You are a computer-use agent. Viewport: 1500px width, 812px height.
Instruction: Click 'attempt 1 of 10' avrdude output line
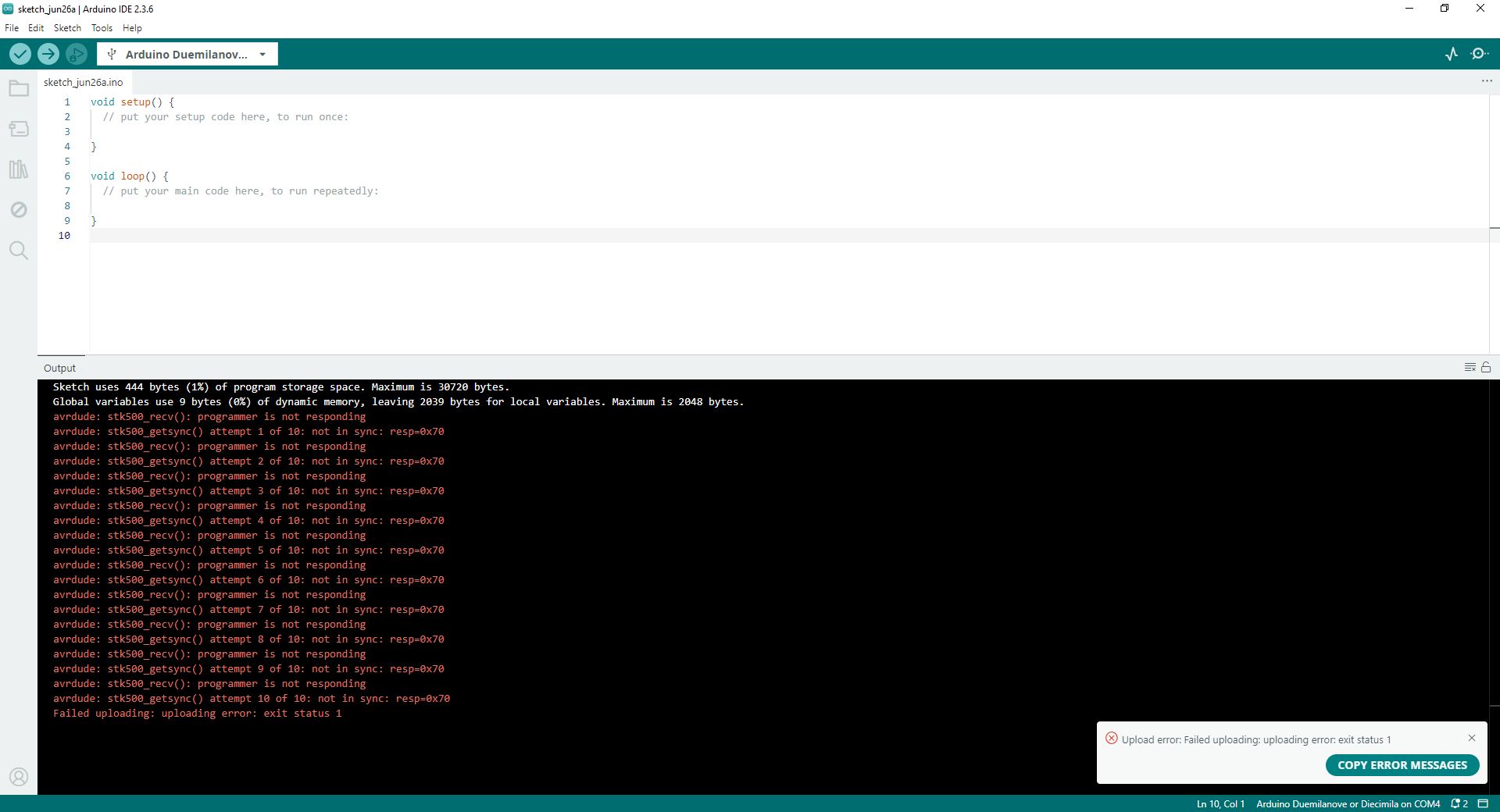click(x=248, y=432)
